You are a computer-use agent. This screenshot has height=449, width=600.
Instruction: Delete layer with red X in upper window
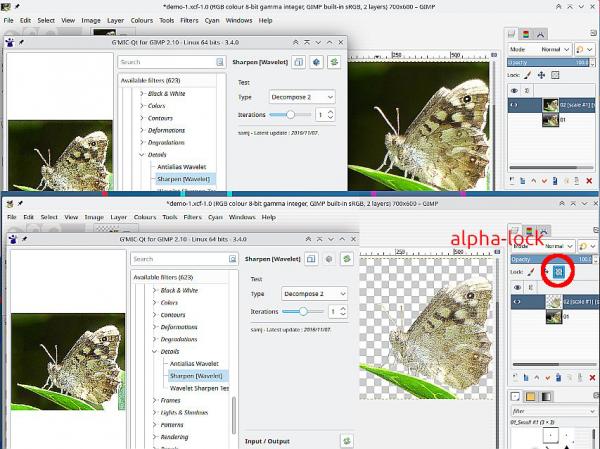[589, 181]
